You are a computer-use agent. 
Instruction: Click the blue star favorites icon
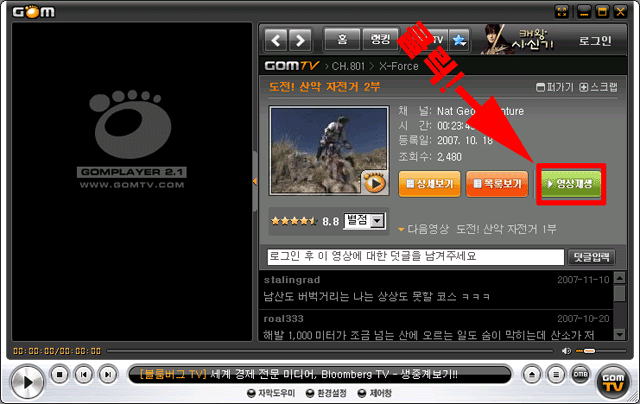tap(460, 40)
